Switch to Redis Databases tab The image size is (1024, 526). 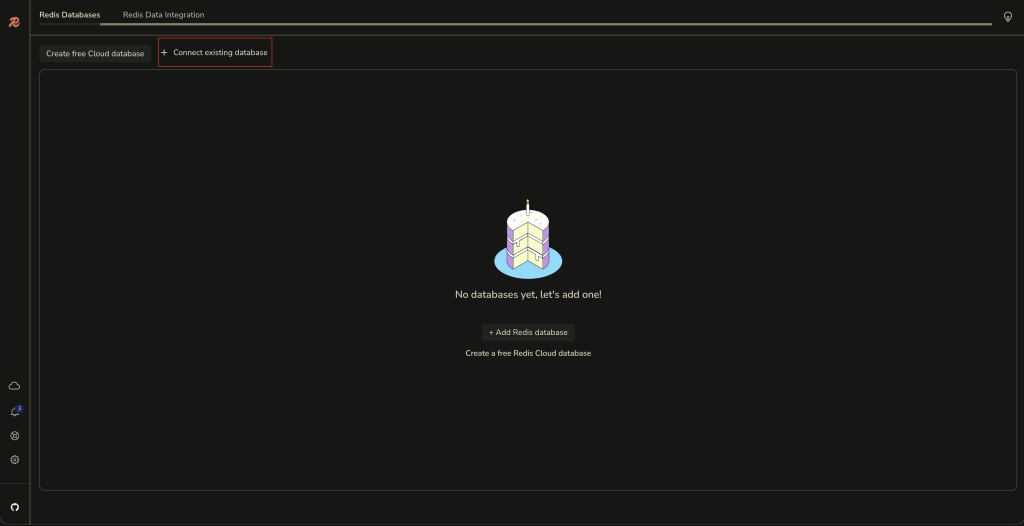70,14
